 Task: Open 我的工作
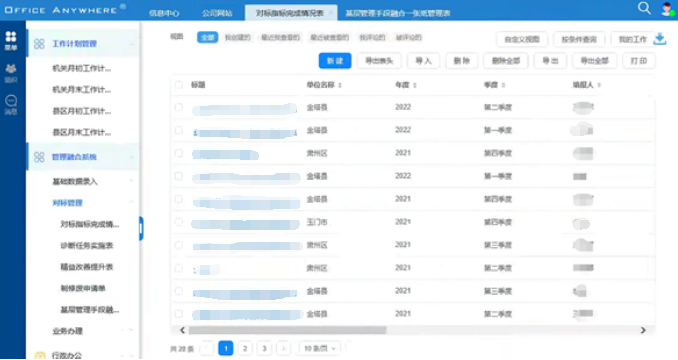pyautogui.click(x=632, y=39)
